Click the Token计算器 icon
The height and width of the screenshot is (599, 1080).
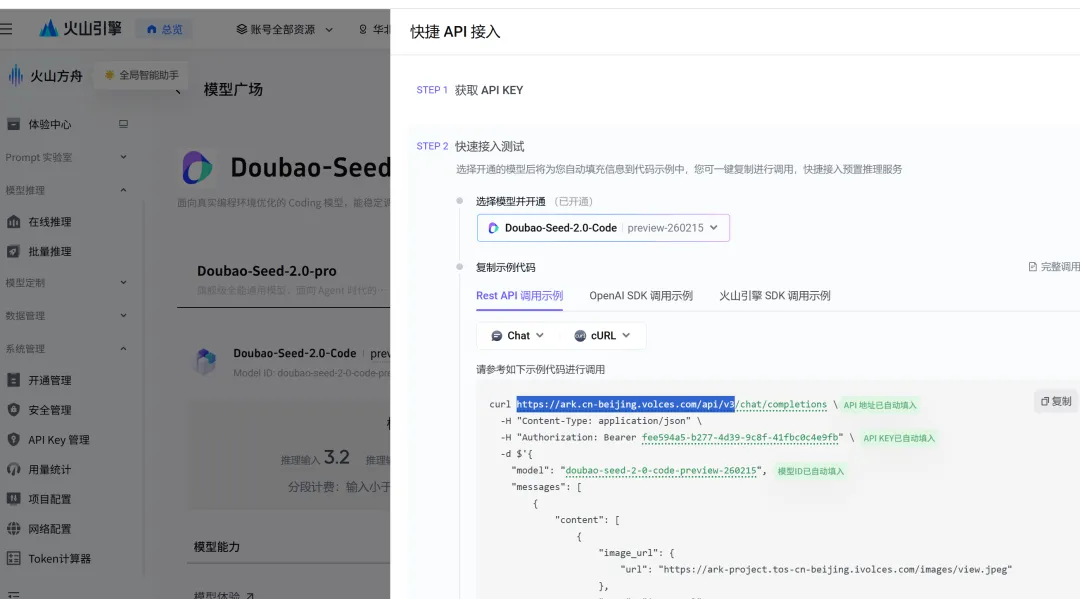coord(13,558)
